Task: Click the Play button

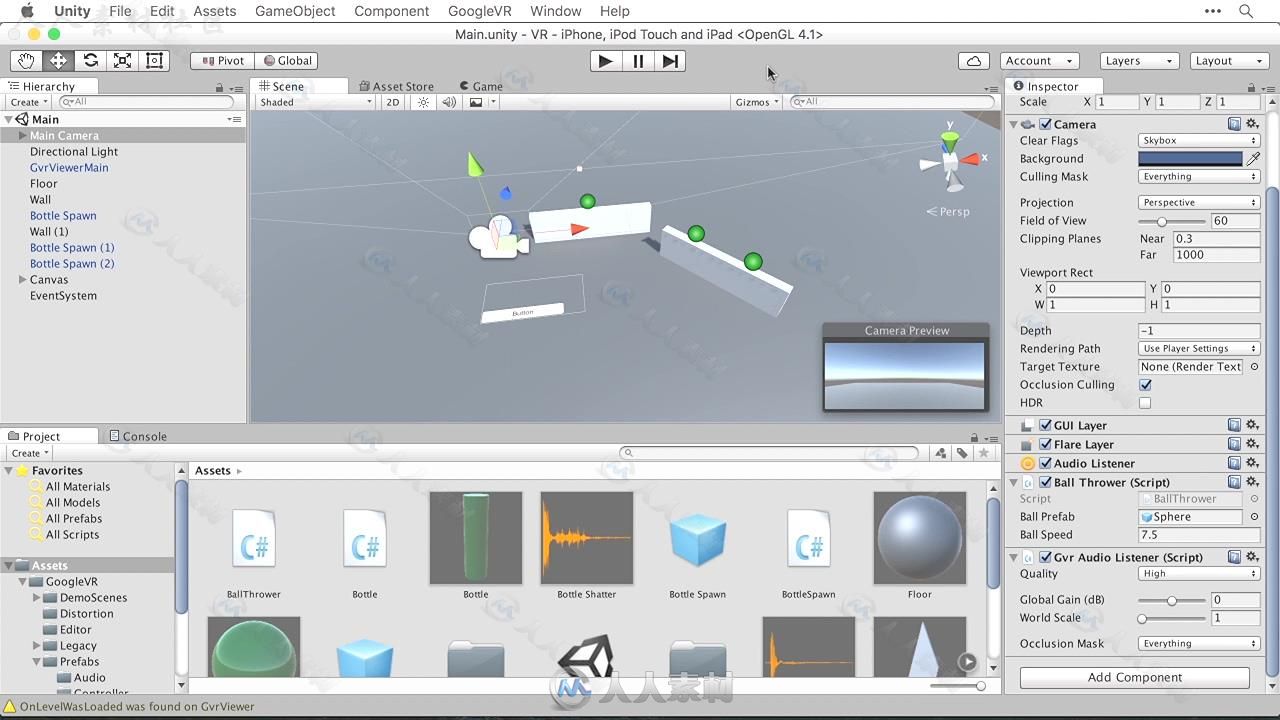Action: (605, 61)
